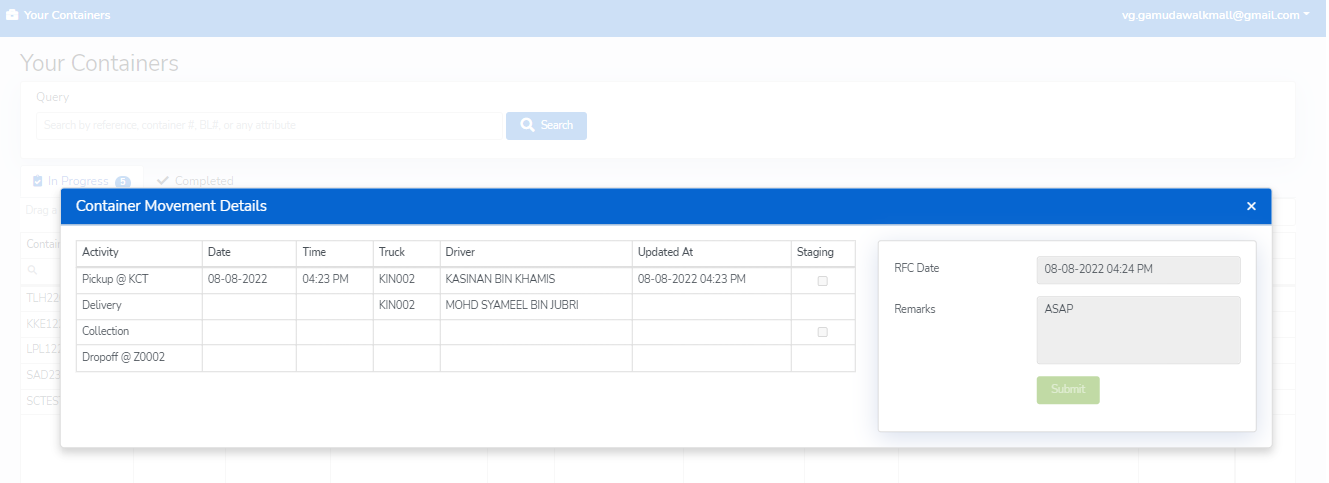Click the RFC Date field
This screenshot has width=1329, height=483.
click(1138, 270)
